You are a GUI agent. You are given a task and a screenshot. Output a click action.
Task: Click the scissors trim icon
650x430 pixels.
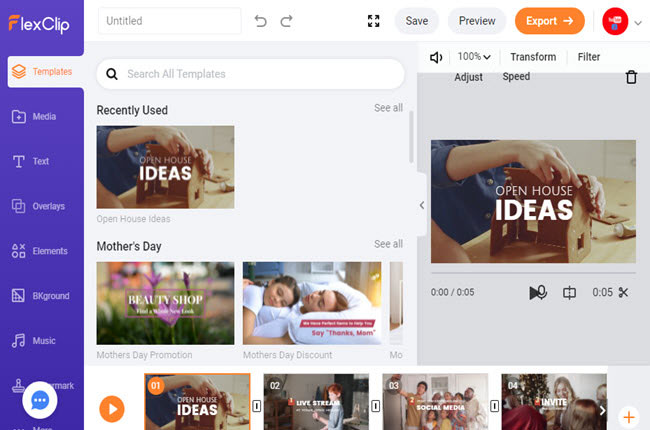pos(624,293)
